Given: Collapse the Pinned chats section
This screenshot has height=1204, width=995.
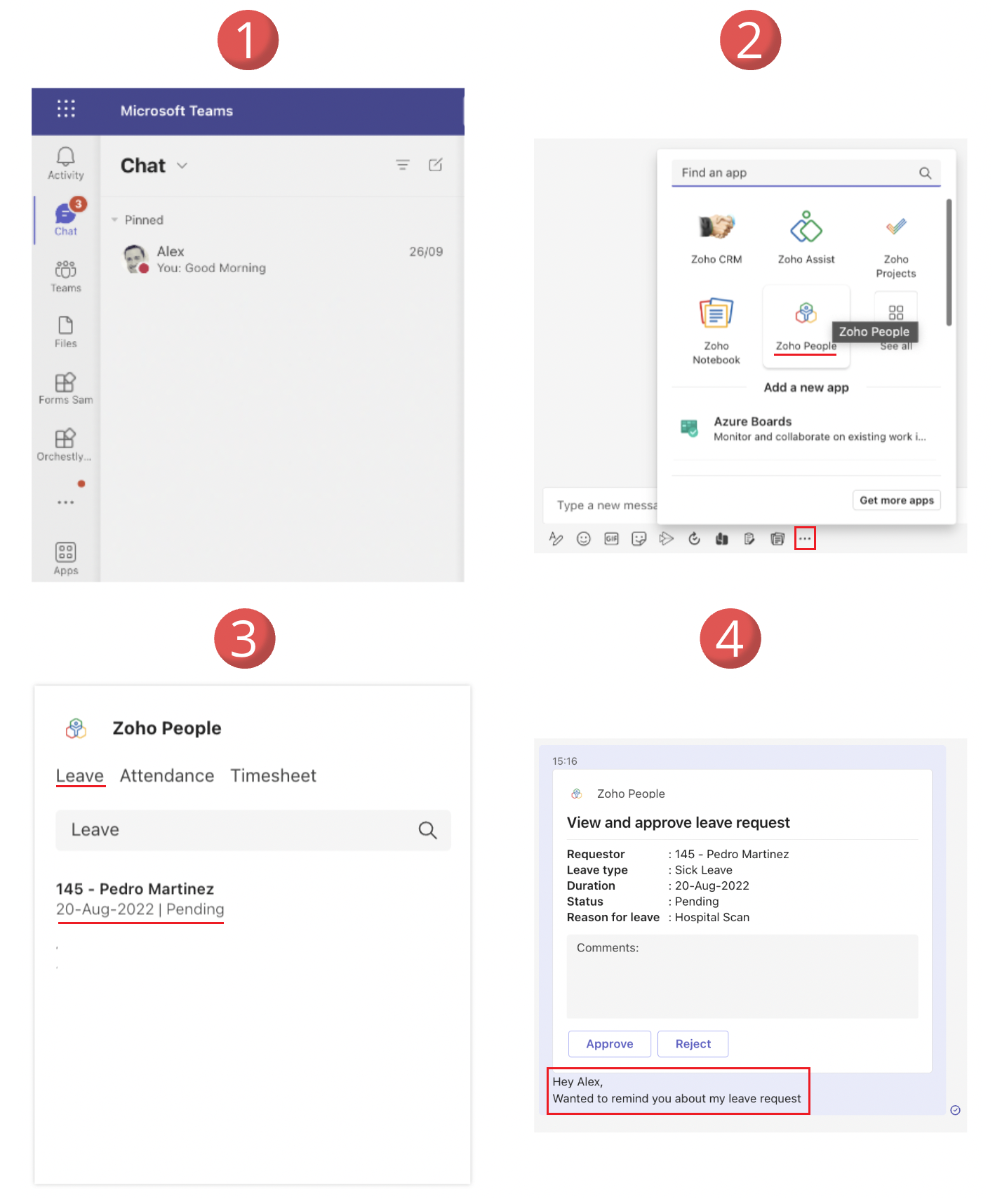Looking at the screenshot, I should pyautogui.click(x=114, y=220).
